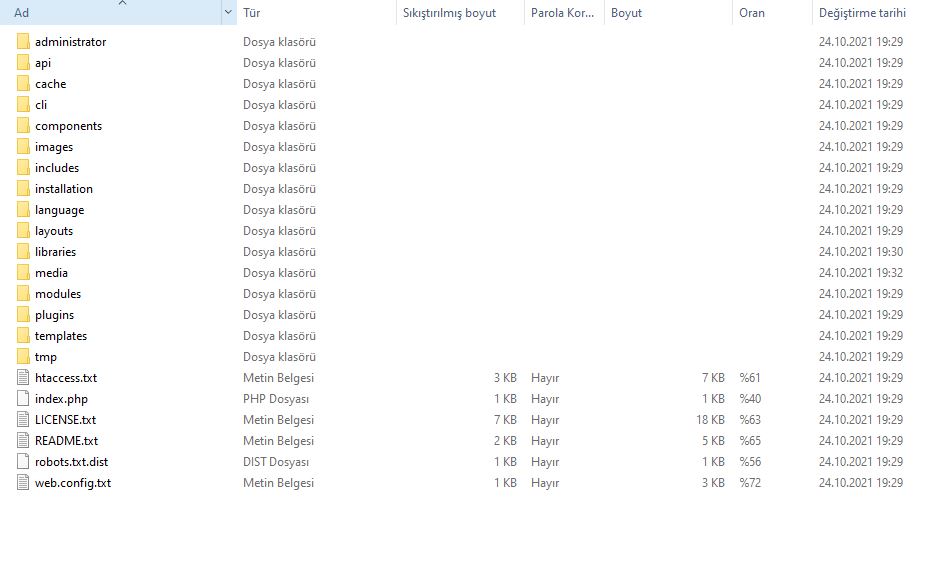
Task: Click the cli folder icon
Action: click(x=23, y=105)
